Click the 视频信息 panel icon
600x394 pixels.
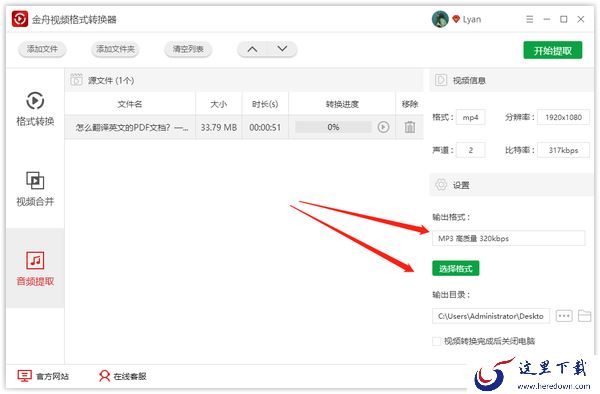[x=441, y=80]
